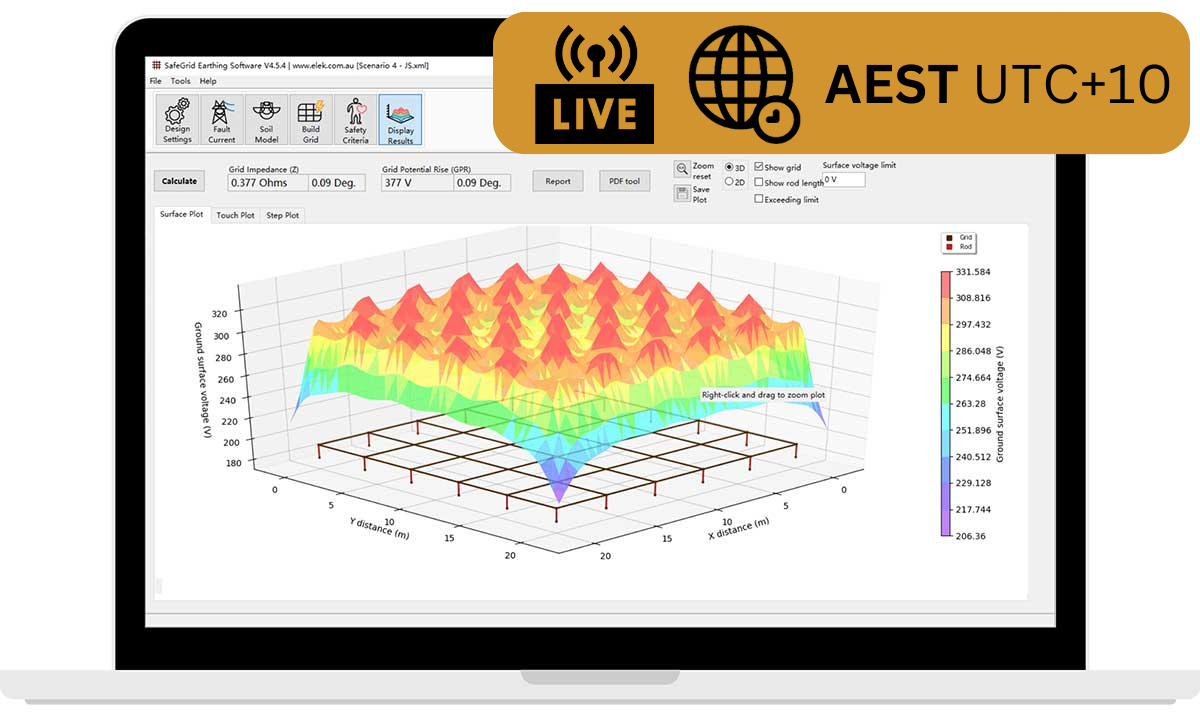This screenshot has height=720, width=1200.
Task: Switch to the Touch Plot tab
Action: (x=234, y=214)
